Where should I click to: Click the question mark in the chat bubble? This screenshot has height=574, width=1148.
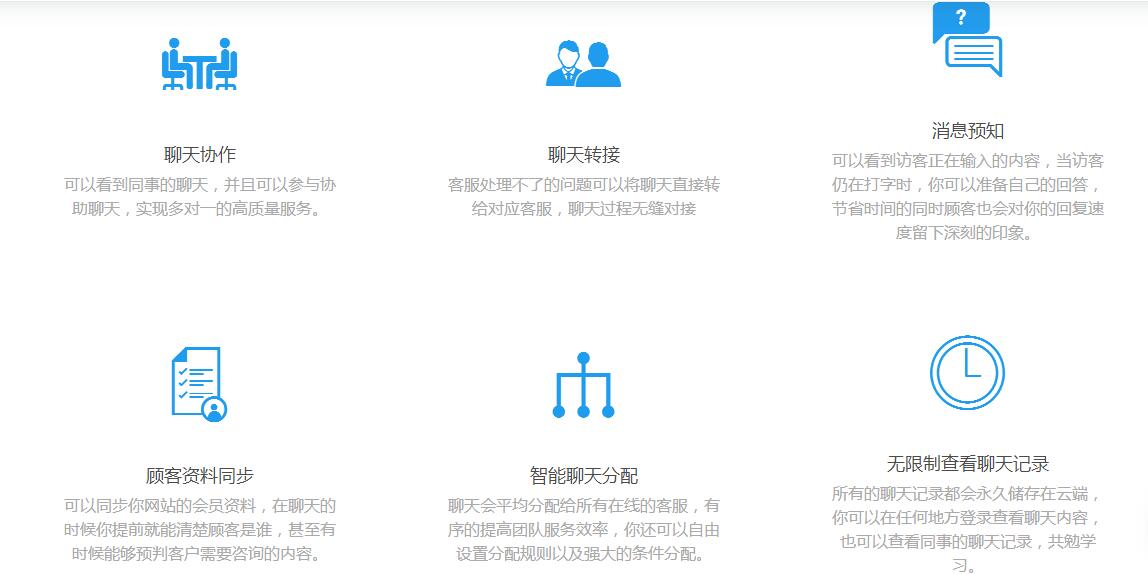961,17
